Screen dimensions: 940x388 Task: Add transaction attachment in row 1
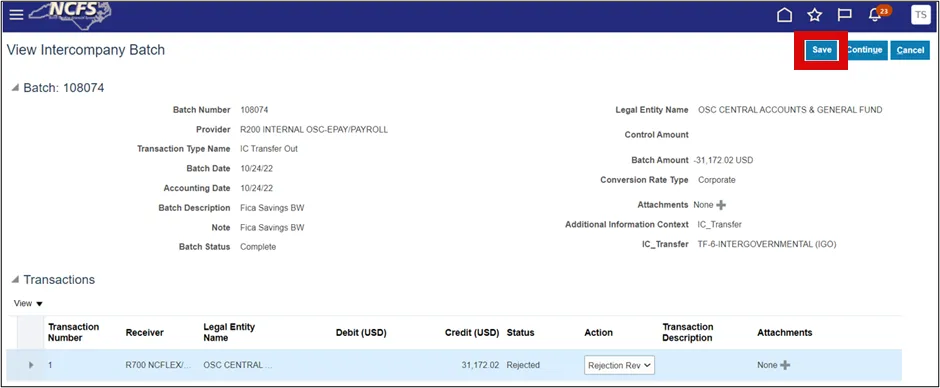tap(785, 365)
